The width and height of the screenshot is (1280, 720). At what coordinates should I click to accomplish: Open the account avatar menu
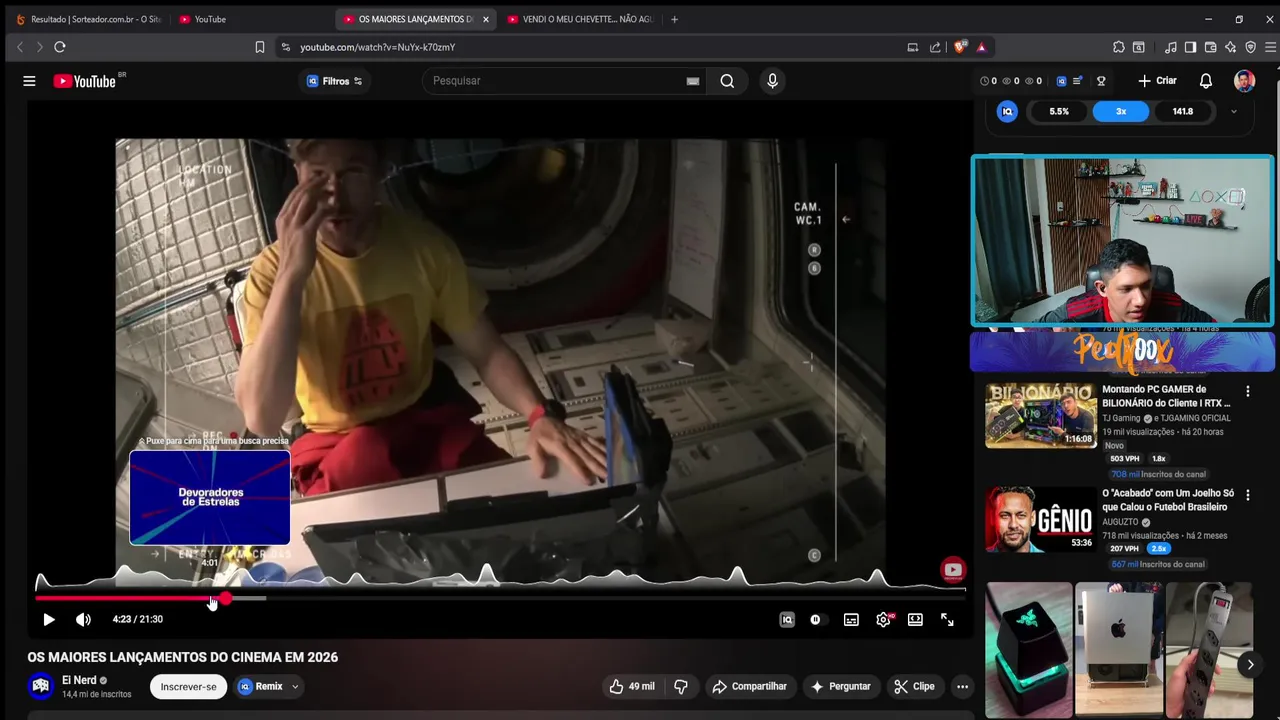1244,81
